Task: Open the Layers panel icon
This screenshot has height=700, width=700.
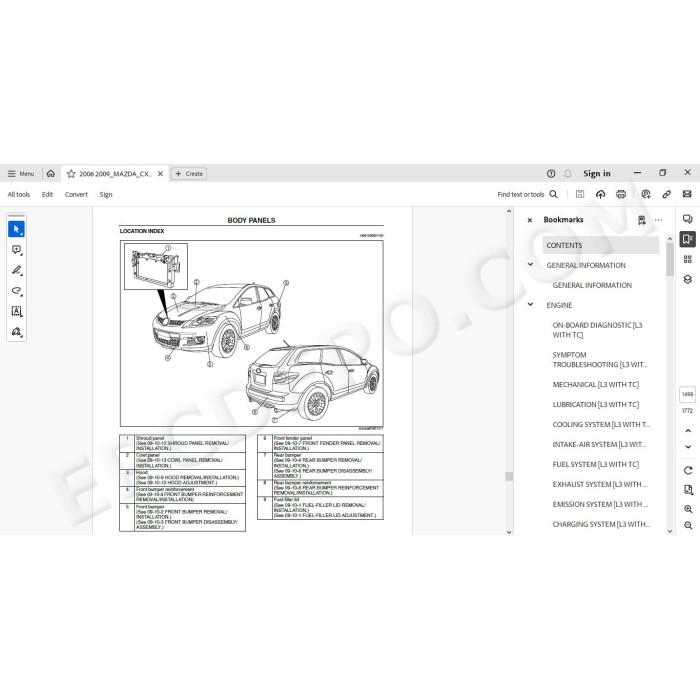Action: 688,279
